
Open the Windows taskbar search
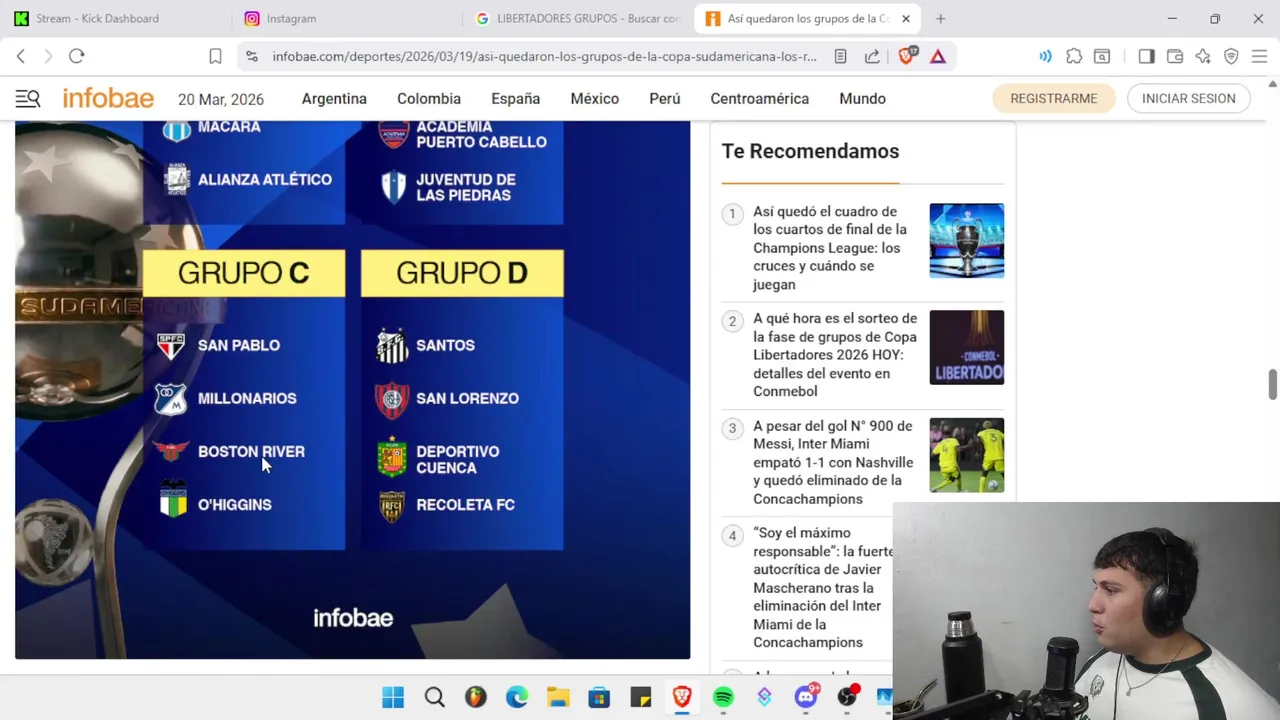point(434,697)
